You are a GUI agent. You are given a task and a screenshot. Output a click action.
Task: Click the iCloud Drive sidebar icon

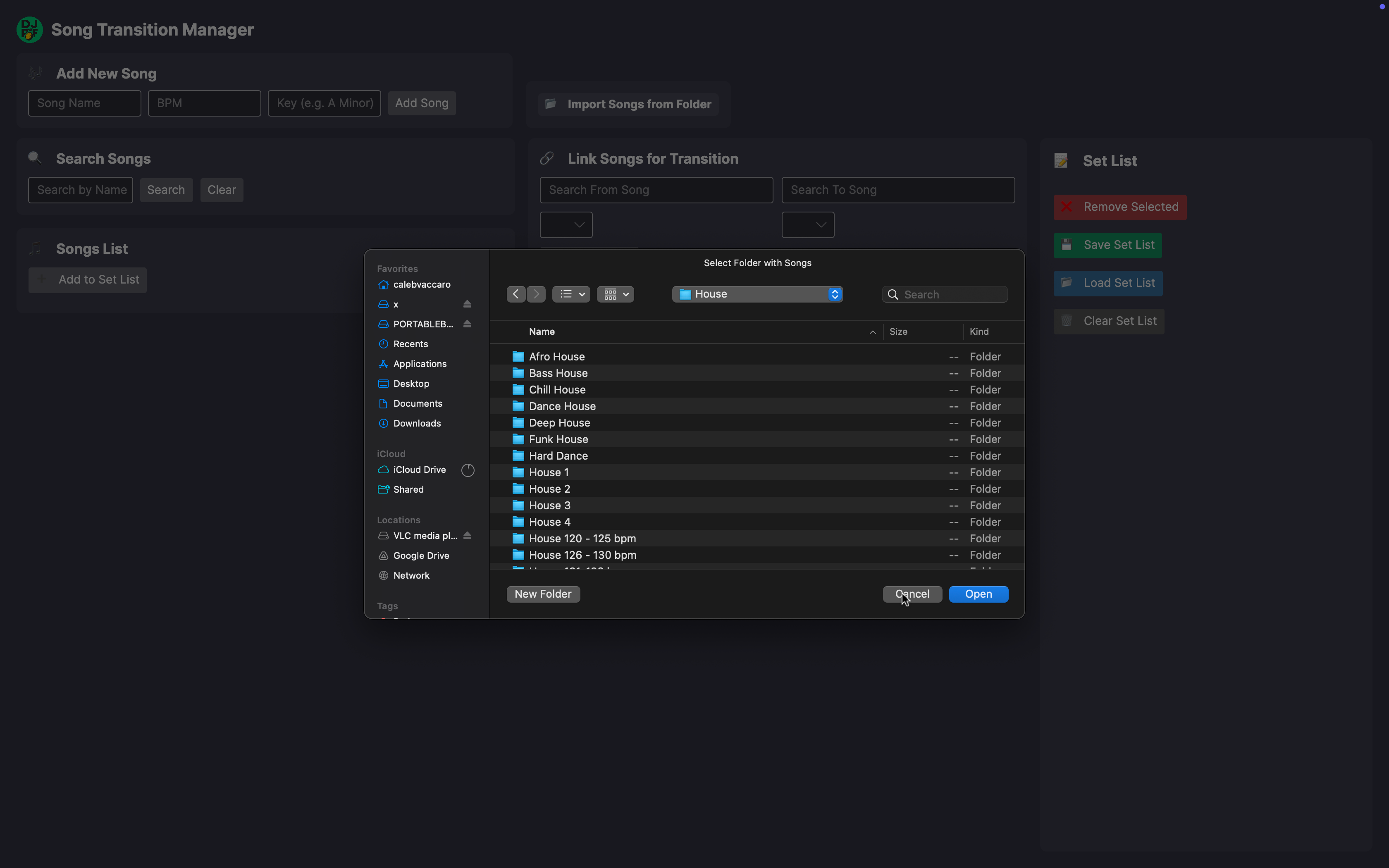[x=383, y=470]
